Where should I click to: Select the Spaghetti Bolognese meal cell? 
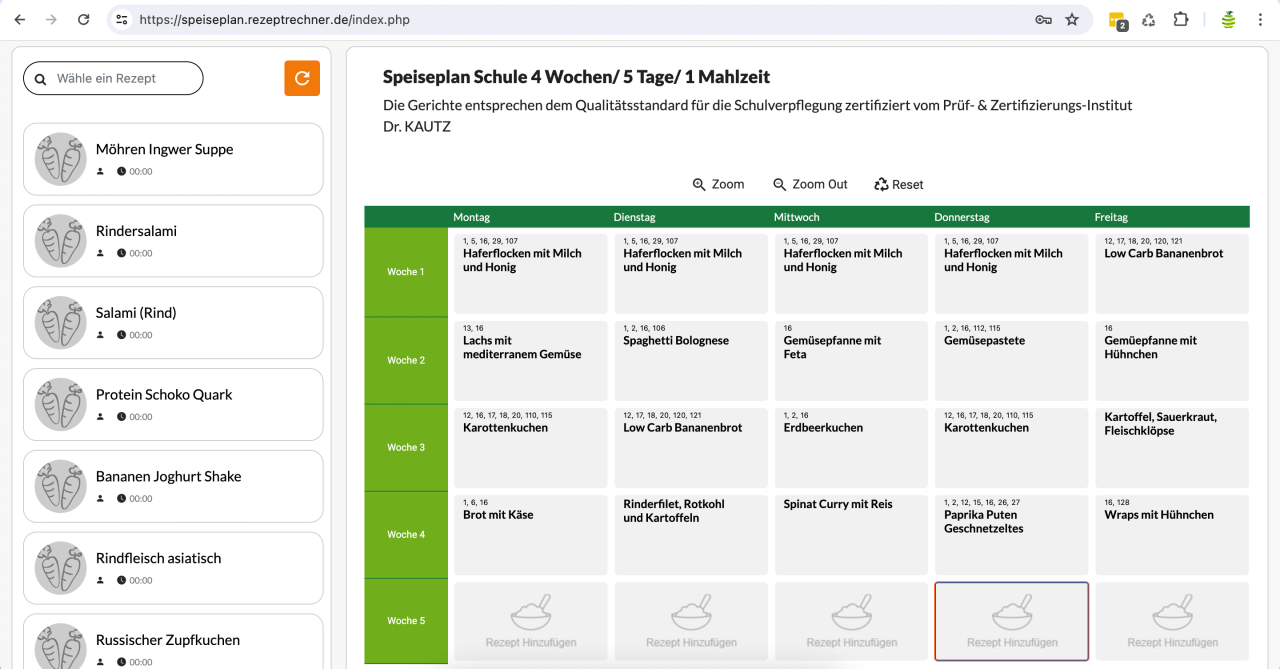pos(691,360)
